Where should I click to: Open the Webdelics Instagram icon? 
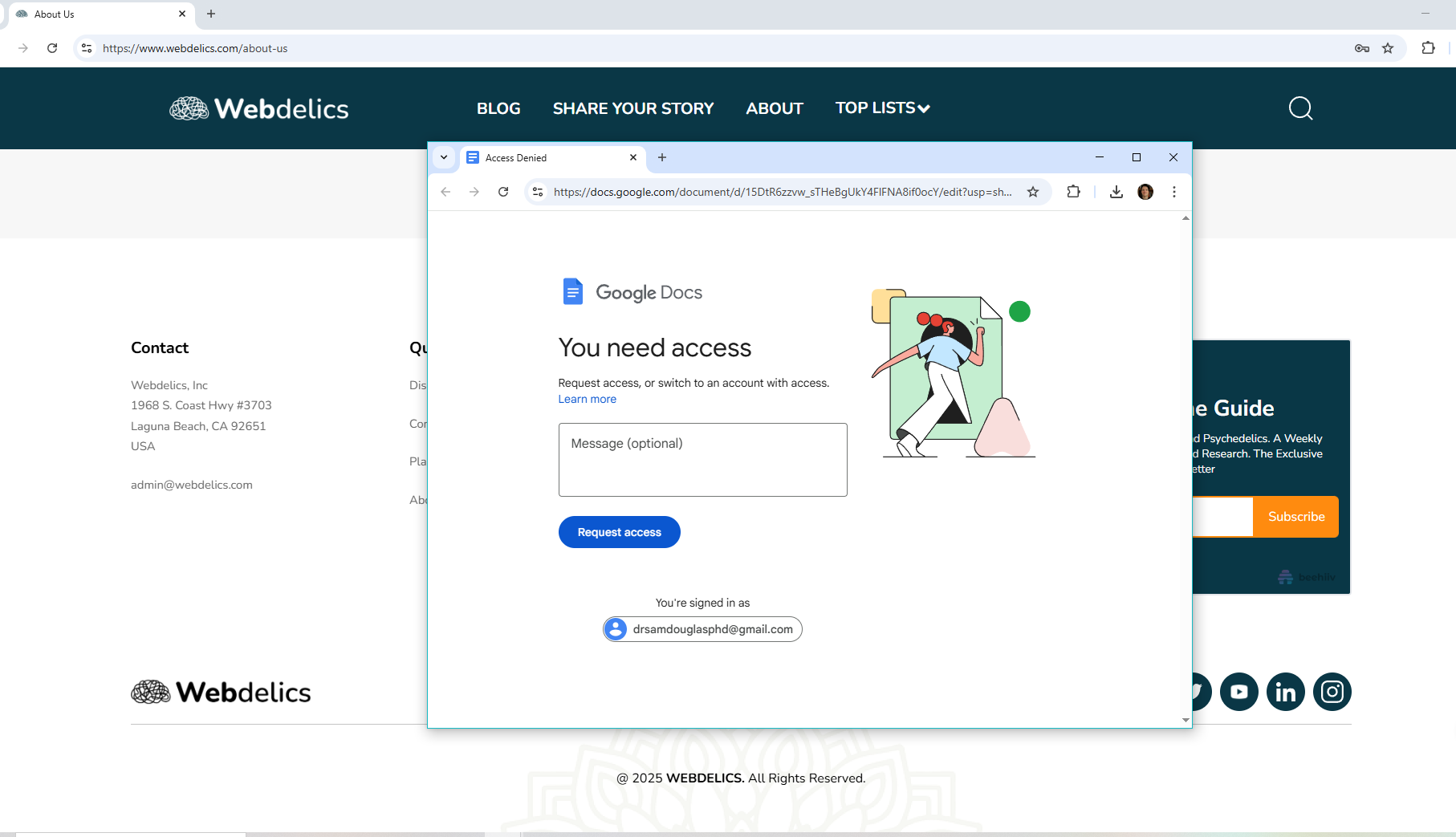(1332, 692)
